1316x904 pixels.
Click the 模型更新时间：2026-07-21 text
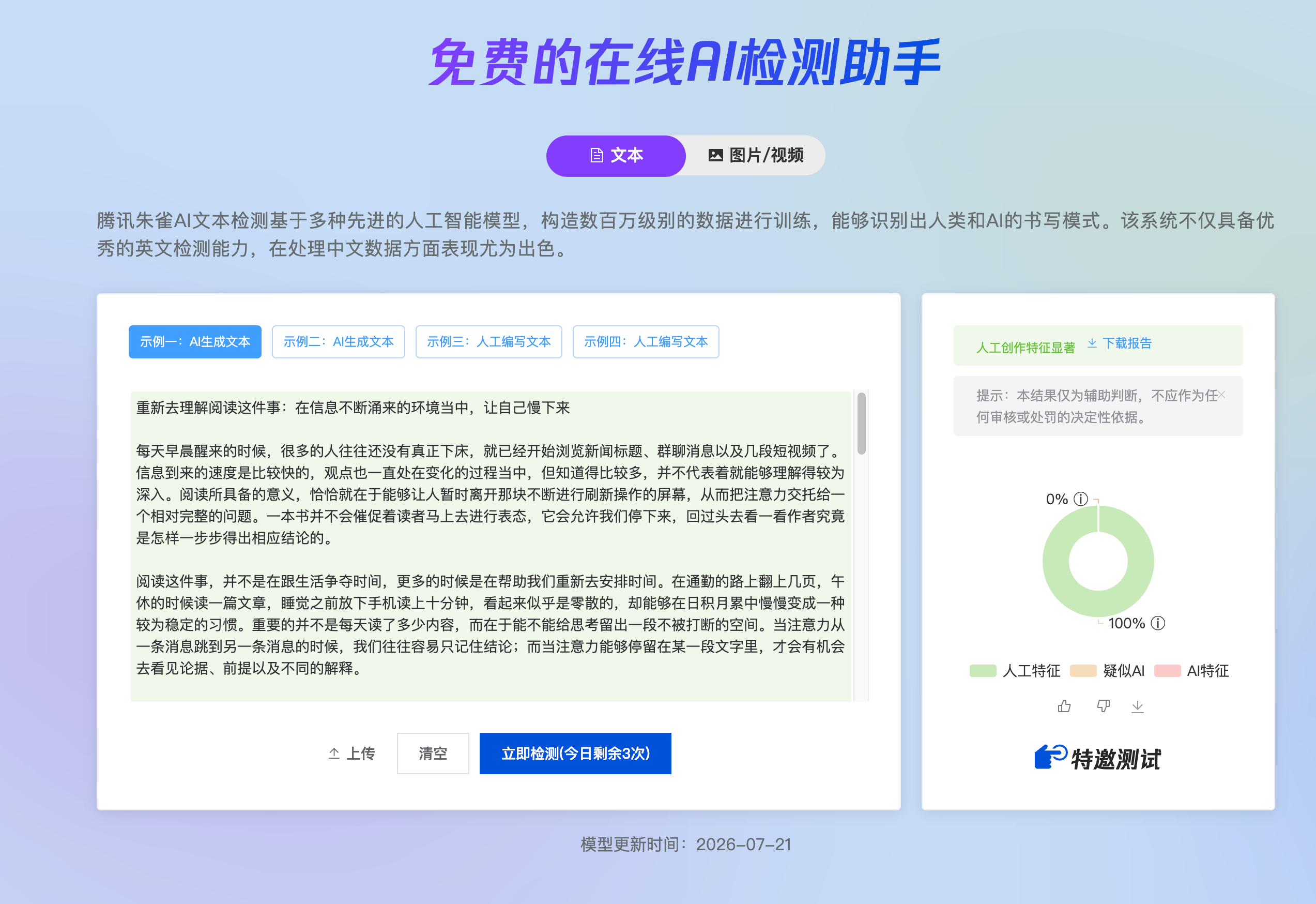686,845
